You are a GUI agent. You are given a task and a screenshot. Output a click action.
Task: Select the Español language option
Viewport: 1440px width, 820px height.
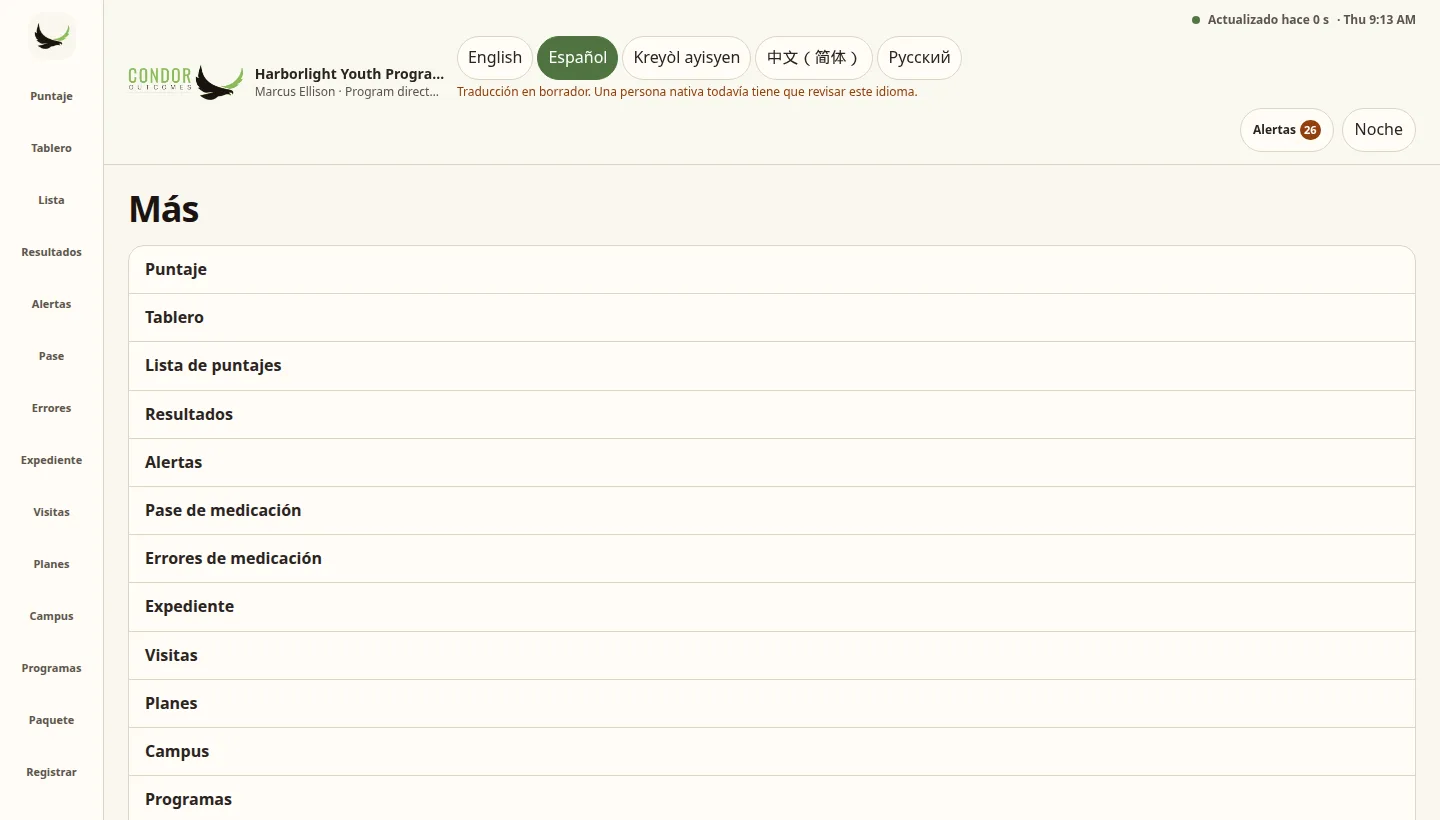point(577,58)
